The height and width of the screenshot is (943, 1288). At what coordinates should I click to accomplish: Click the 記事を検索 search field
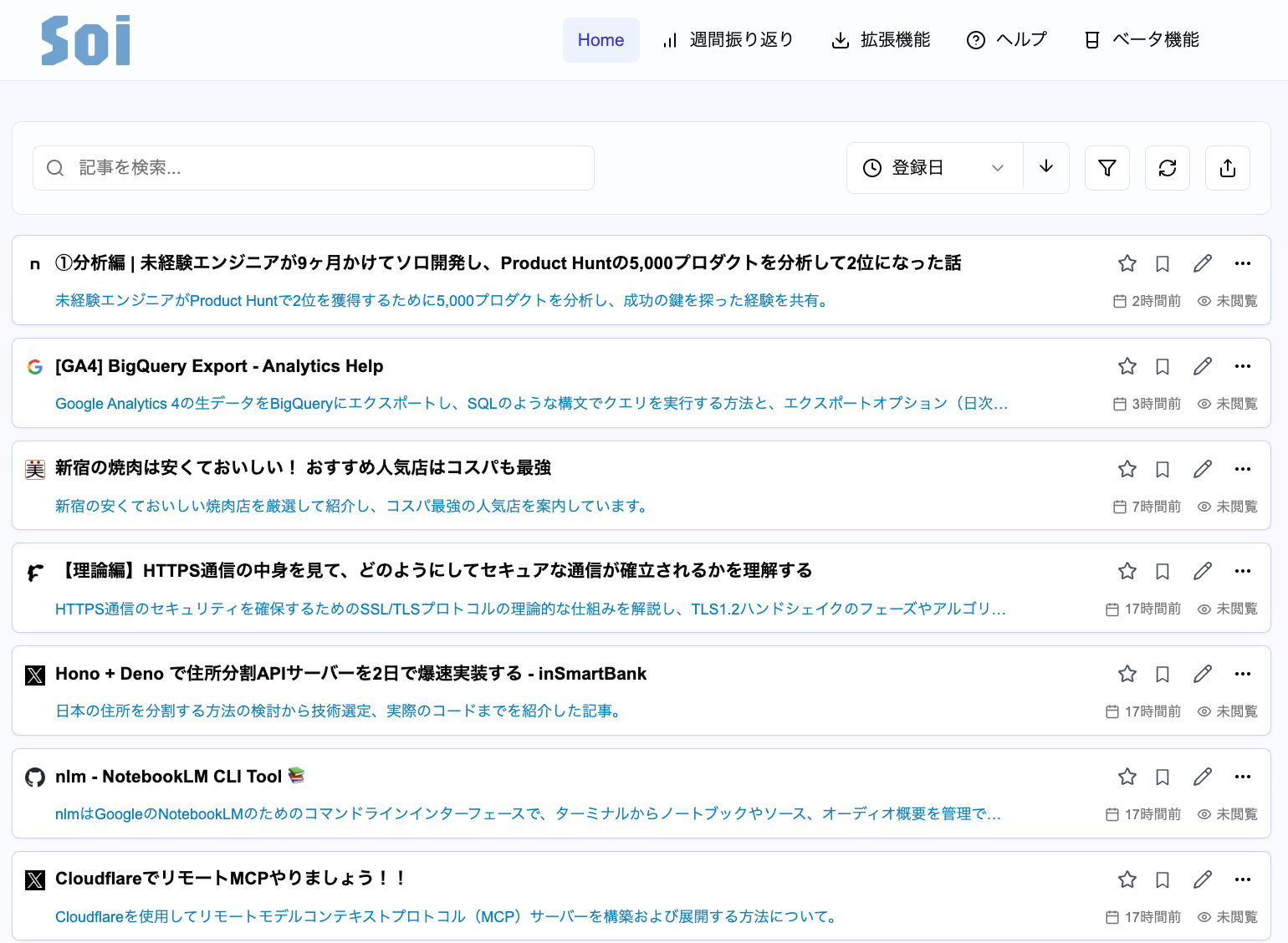pyautogui.click(x=314, y=168)
